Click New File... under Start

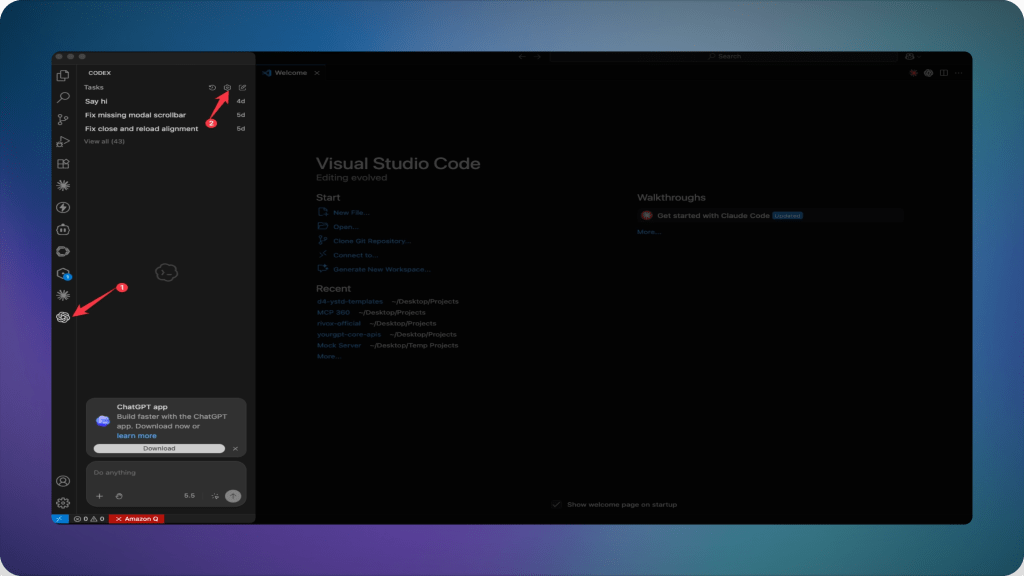tap(351, 213)
